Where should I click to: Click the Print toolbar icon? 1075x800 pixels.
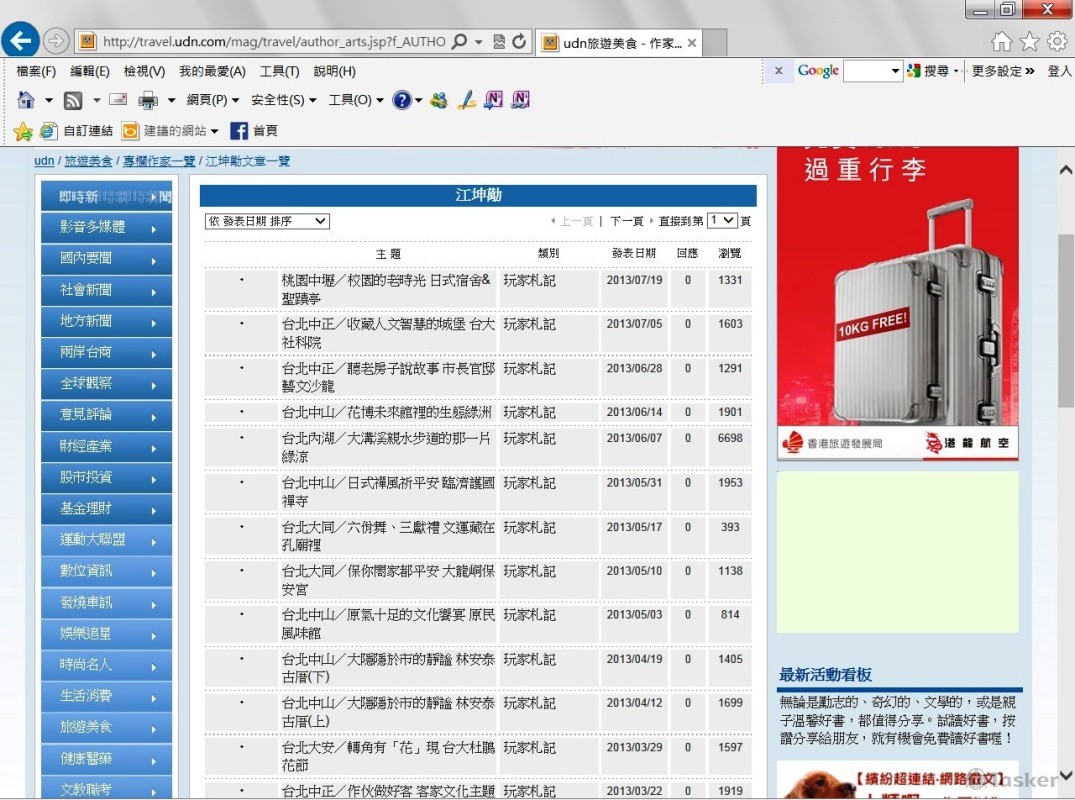pyautogui.click(x=148, y=100)
